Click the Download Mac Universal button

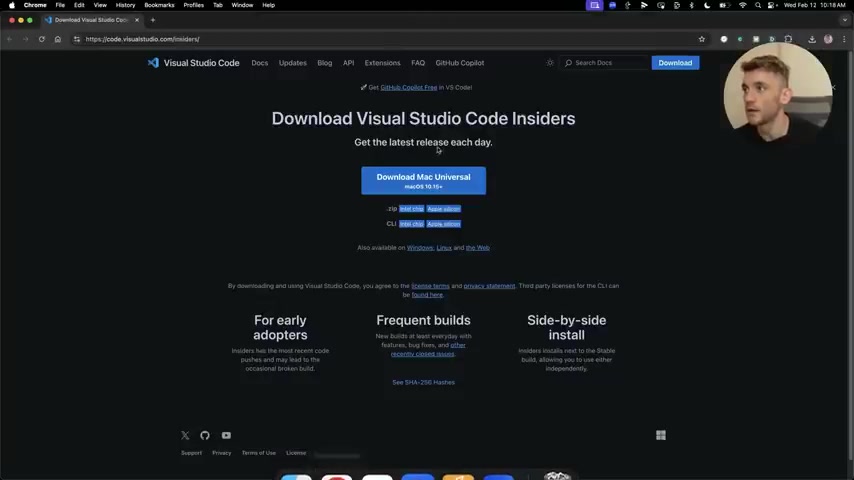pos(423,180)
